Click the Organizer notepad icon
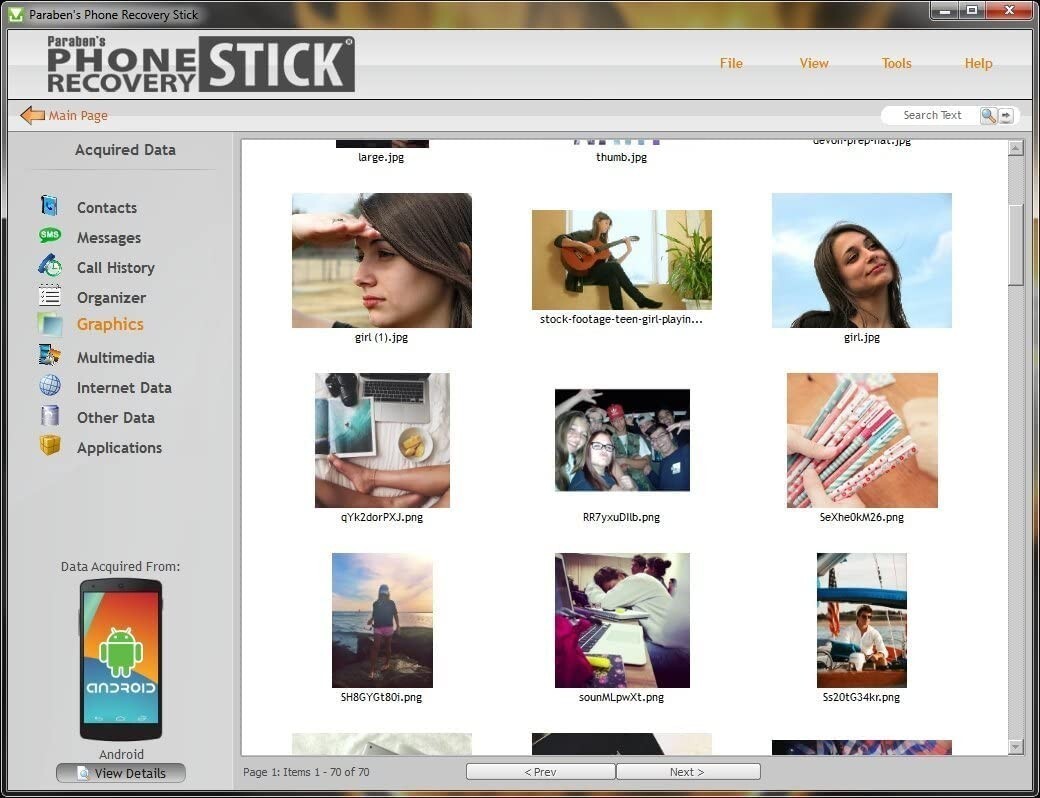1040x798 pixels. point(49,296)
